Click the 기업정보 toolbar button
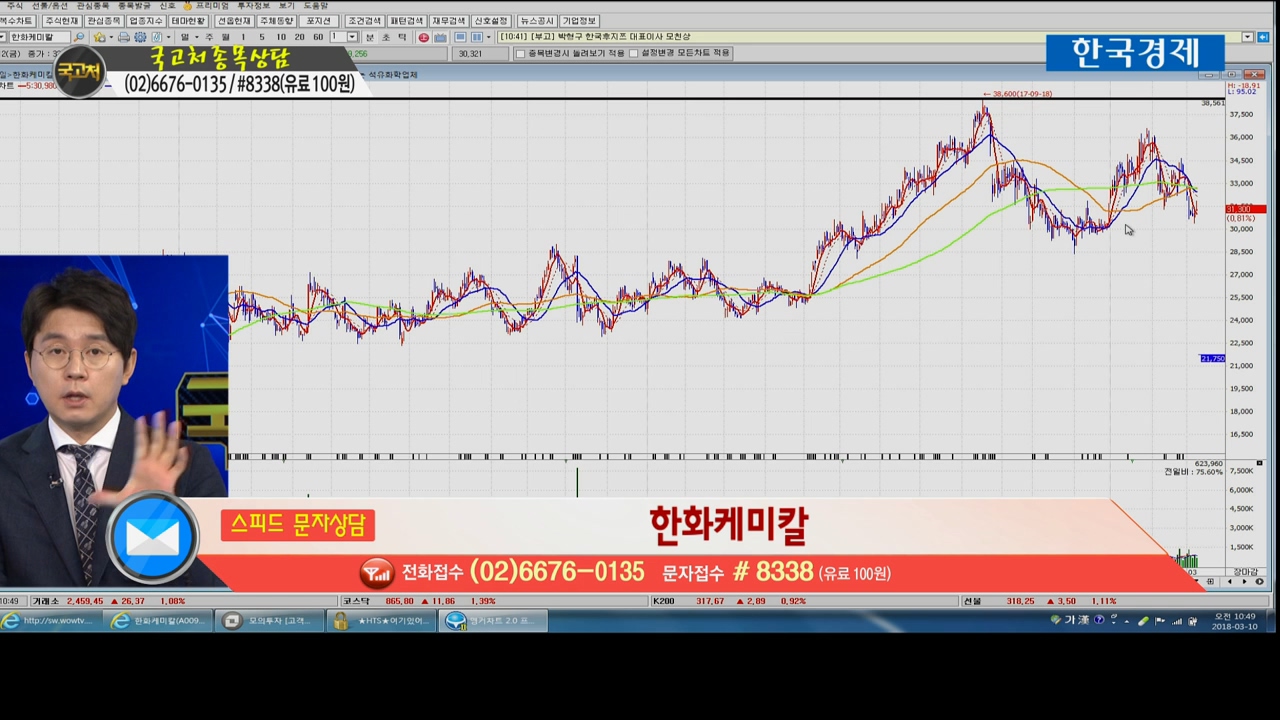Image resolution: width=1280 pixels, height=720 pixels. click(x=579, y=21)
